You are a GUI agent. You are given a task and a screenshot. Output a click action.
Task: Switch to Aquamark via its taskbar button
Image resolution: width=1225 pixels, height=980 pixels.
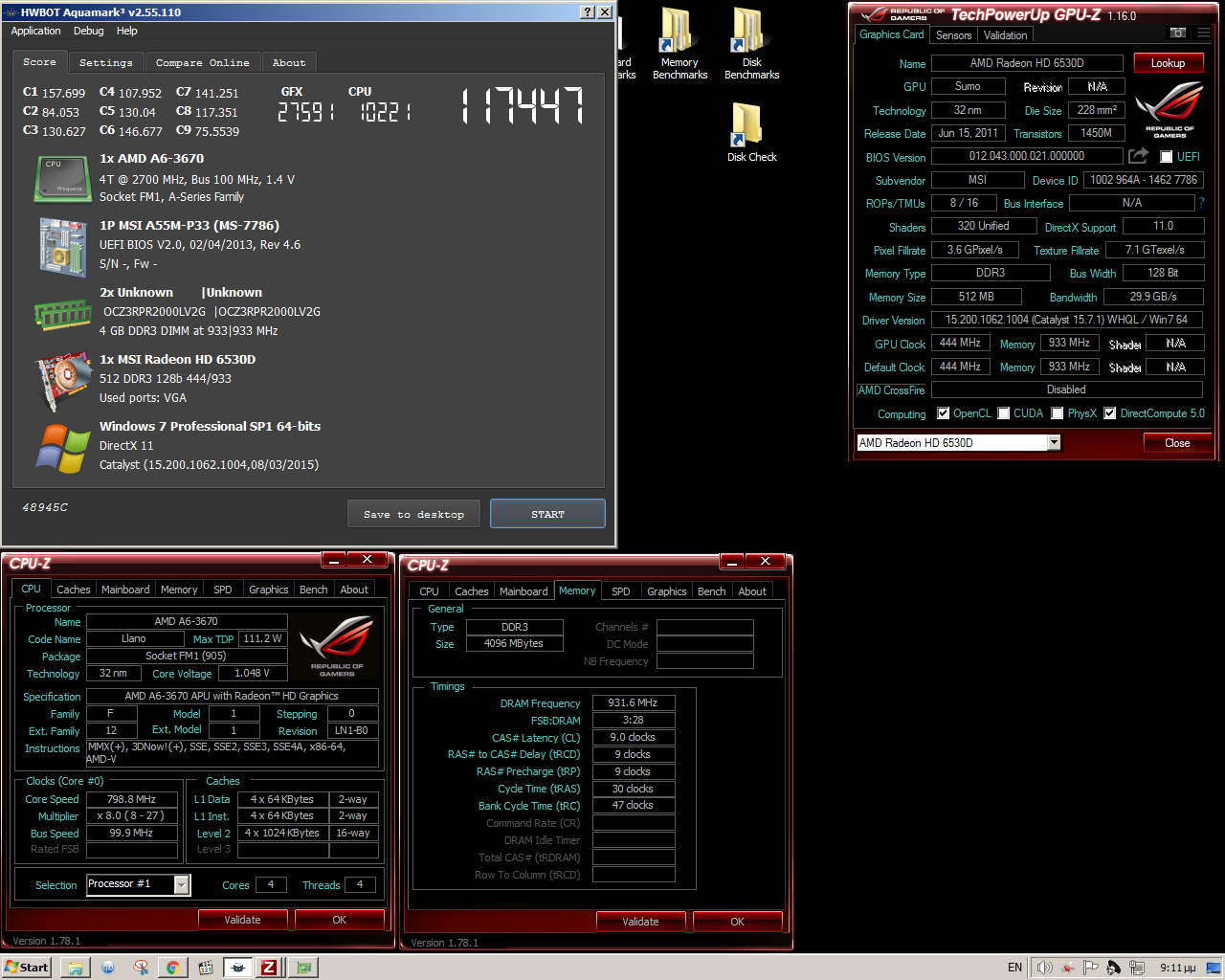[x=238, y=968]
